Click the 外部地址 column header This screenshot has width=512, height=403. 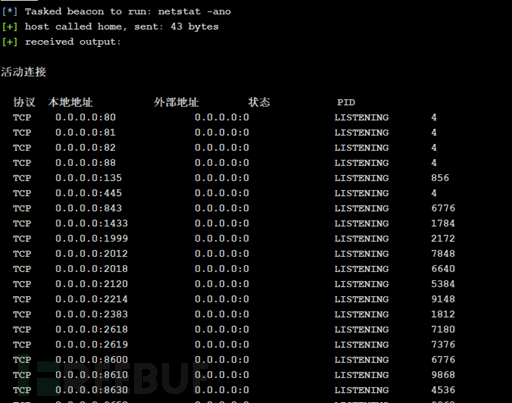[176, 102]
